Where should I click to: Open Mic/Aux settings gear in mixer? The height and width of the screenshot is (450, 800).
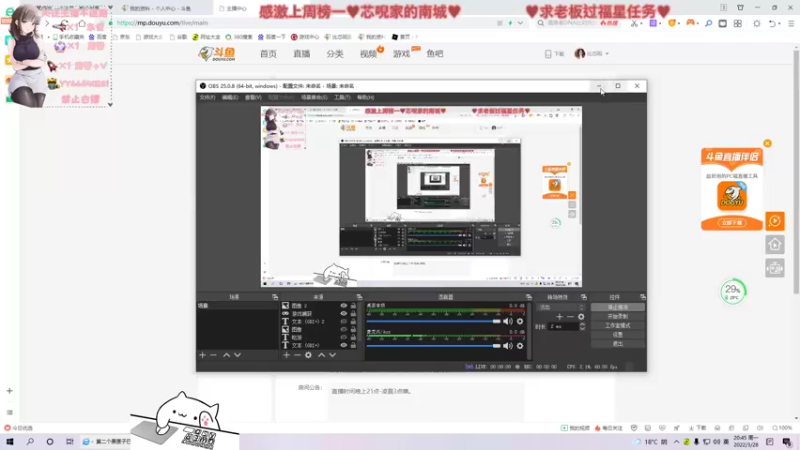click(x=520, y=346)
